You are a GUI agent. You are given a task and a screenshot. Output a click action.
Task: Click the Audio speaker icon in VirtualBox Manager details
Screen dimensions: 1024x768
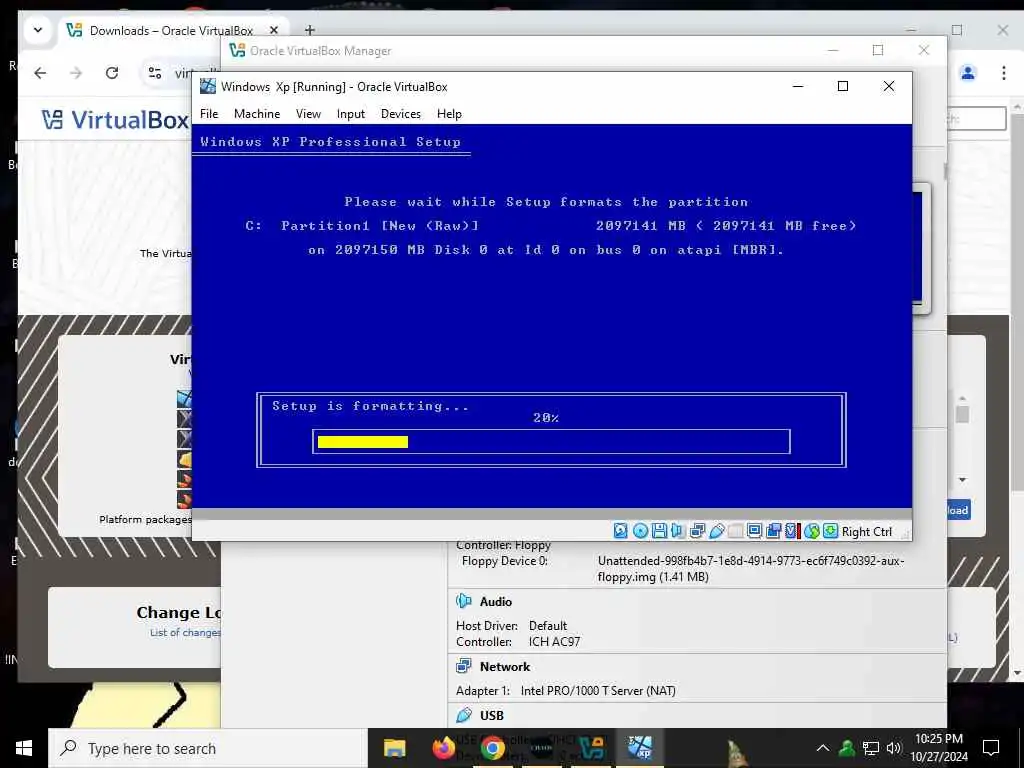(x=464, y=601)
